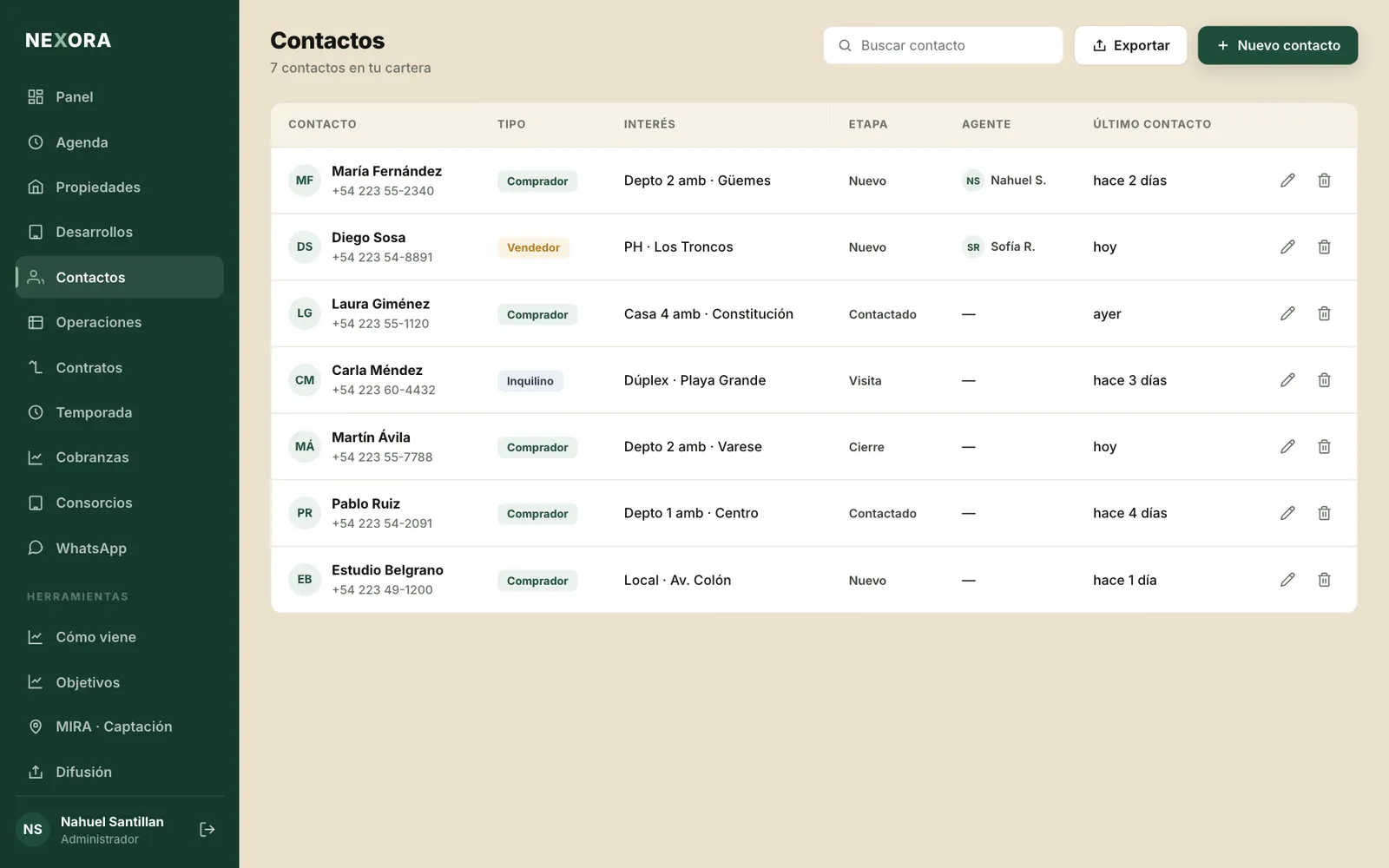Open the Panel section

120,97
